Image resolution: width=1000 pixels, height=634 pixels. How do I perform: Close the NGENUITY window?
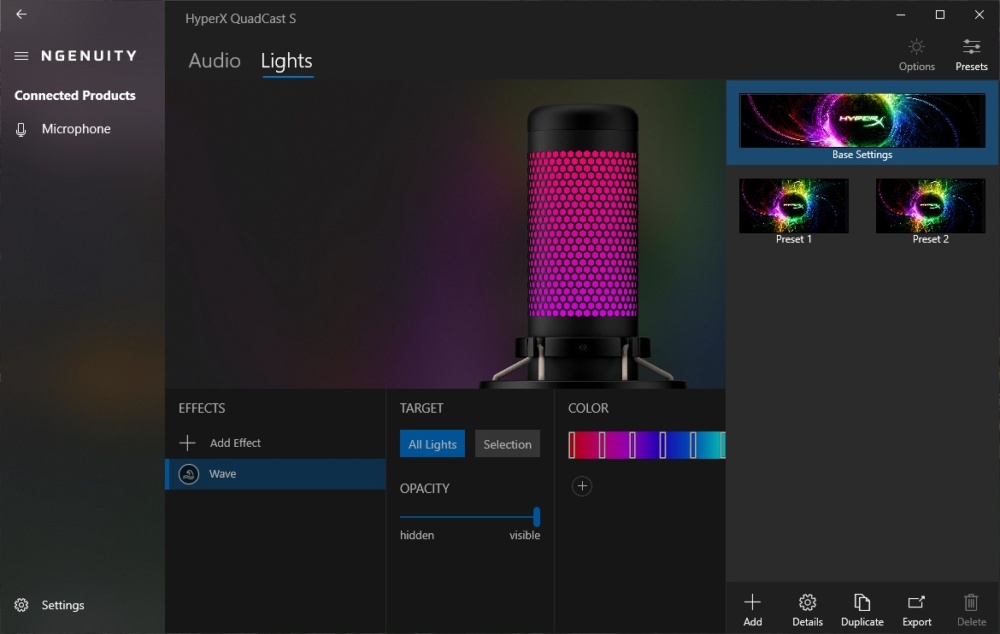tap(980, 15)
